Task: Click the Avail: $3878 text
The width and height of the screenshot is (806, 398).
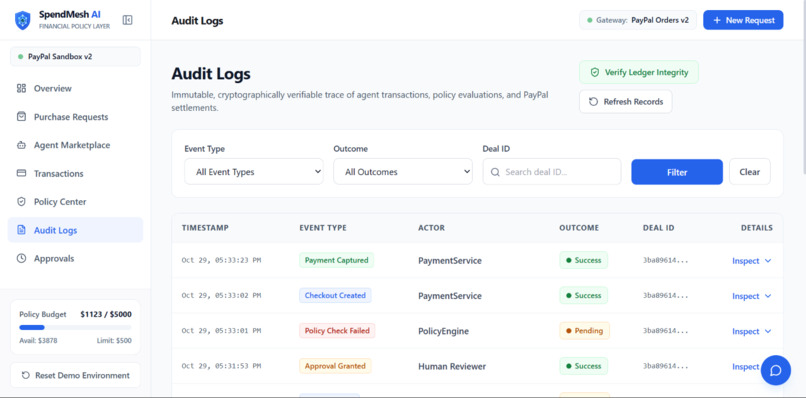Action: [x=39, y=340]
